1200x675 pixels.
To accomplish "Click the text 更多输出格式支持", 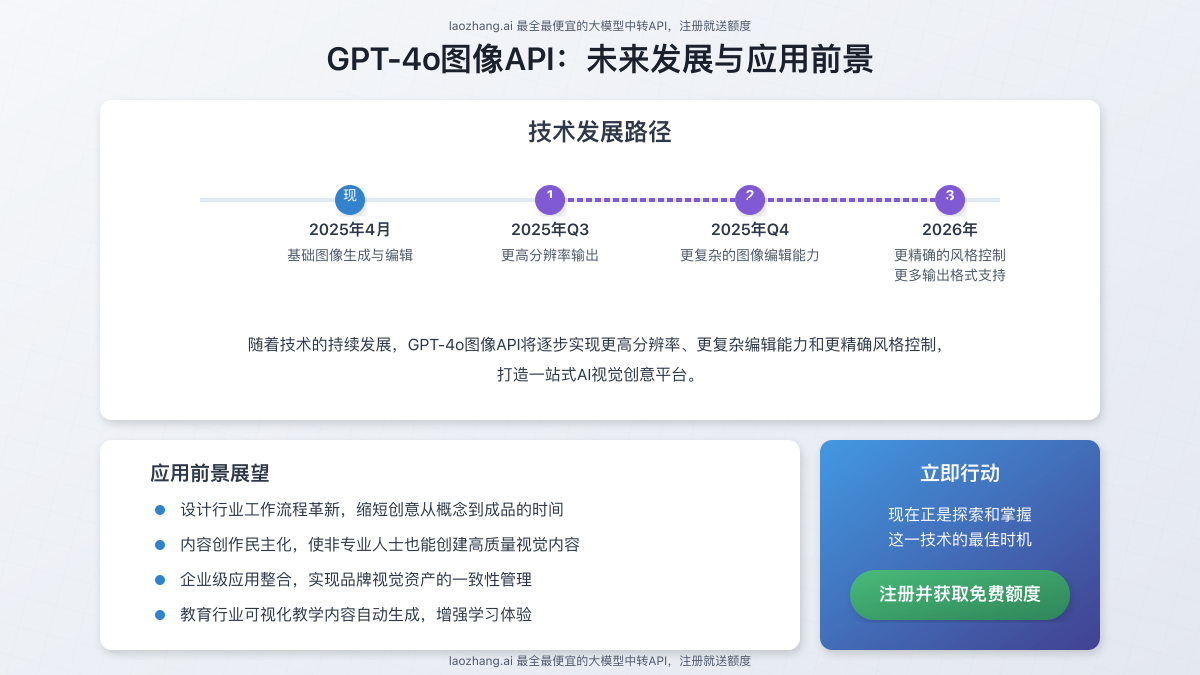I will 950,275.
